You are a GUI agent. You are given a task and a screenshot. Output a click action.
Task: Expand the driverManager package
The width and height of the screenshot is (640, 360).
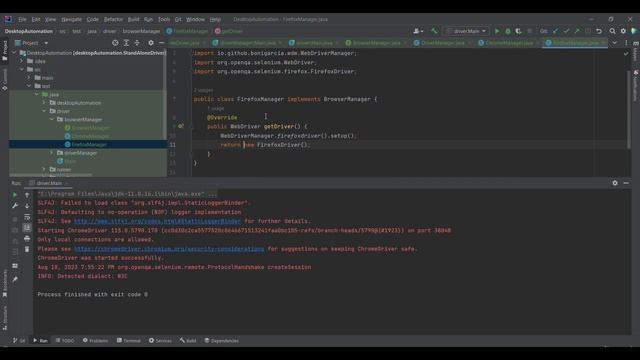pyautogui.click(x=52, y=153)
